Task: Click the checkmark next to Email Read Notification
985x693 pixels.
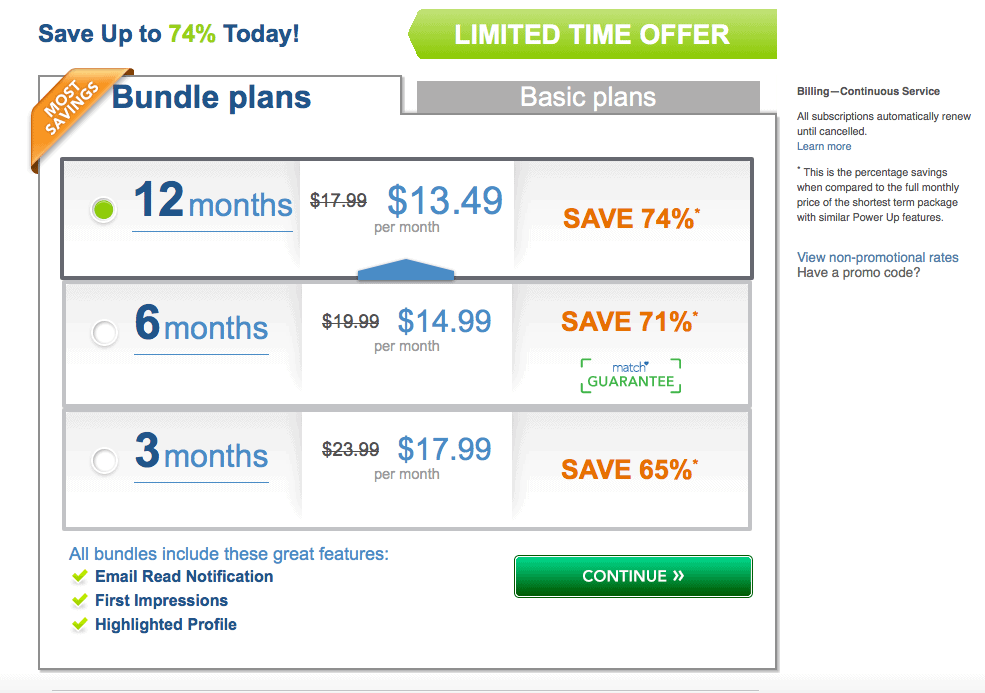Action: pos(80,576)
